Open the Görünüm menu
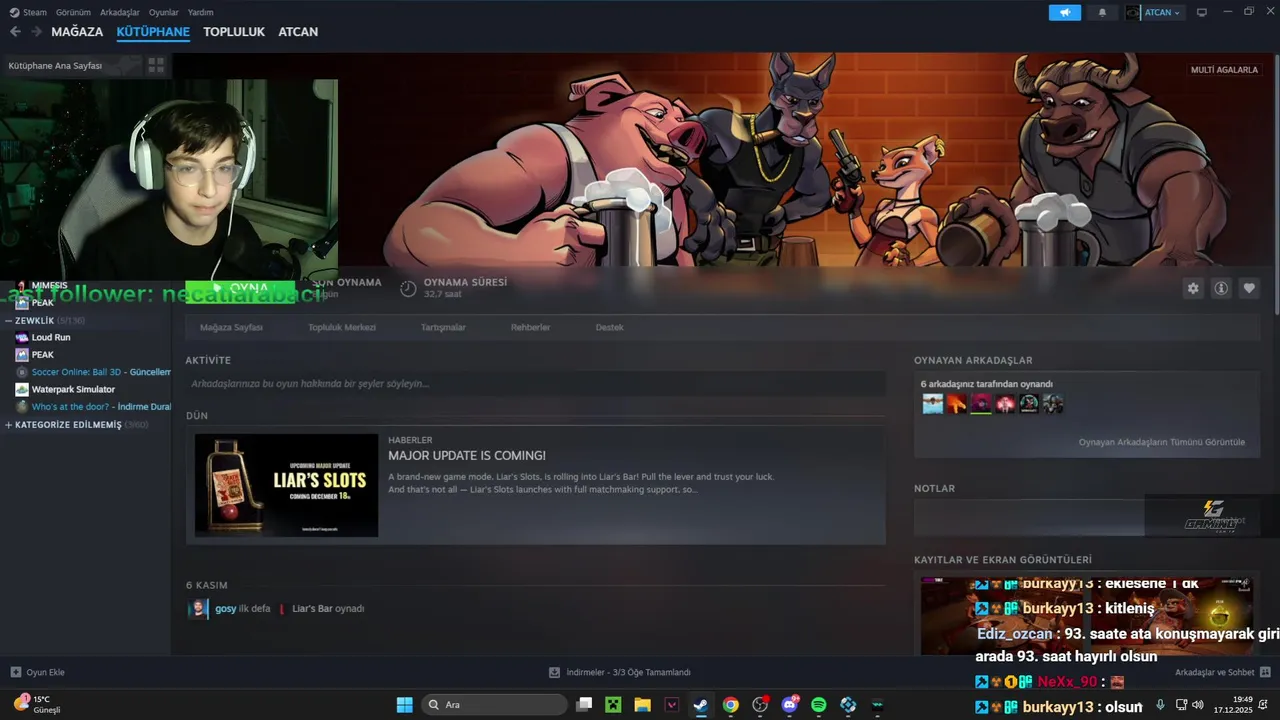This screenshot has height=720, width=1280. [73, 12]
